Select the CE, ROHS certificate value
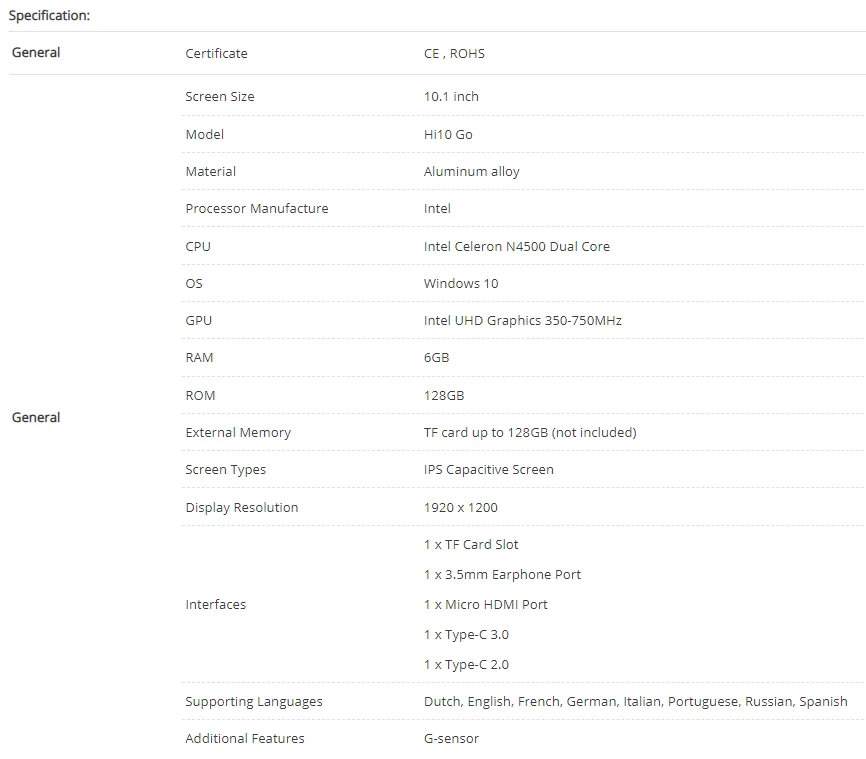866x759 pixels. pos(454,53)
